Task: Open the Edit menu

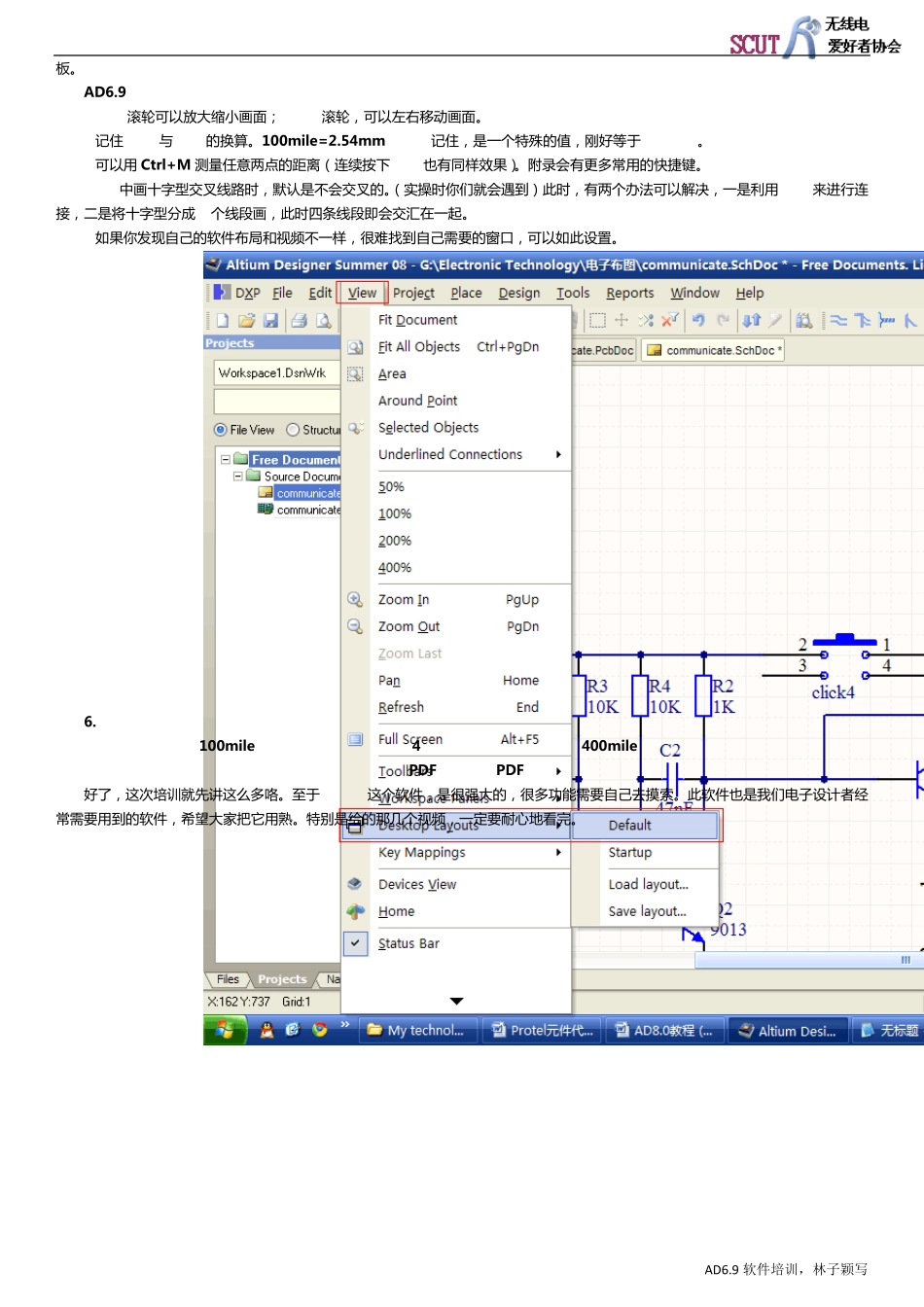Action: [320, 293]
